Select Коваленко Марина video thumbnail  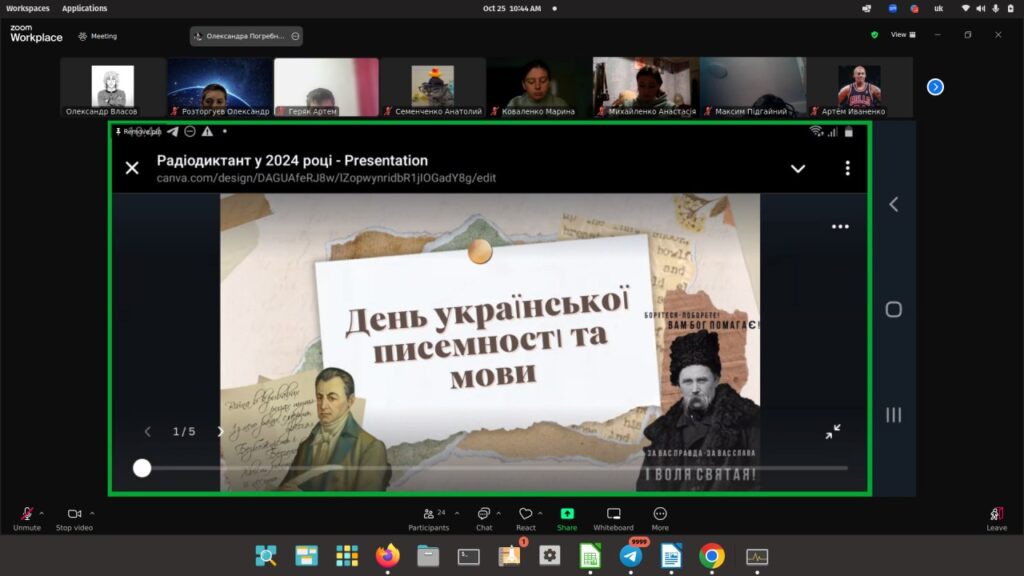pyautogui.click(x=539, y=87)
